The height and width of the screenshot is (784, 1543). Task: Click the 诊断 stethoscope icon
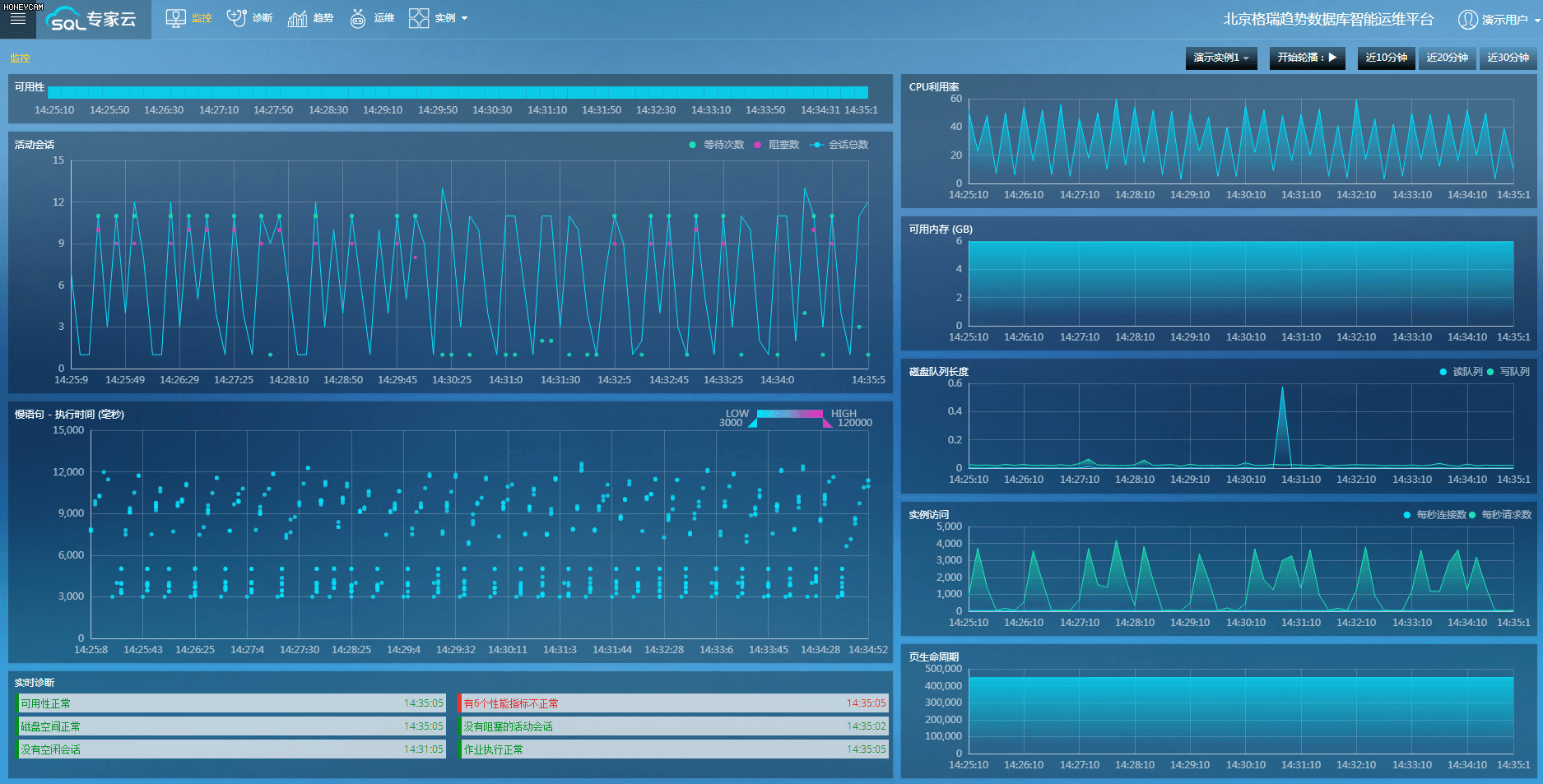coord(236,18)
